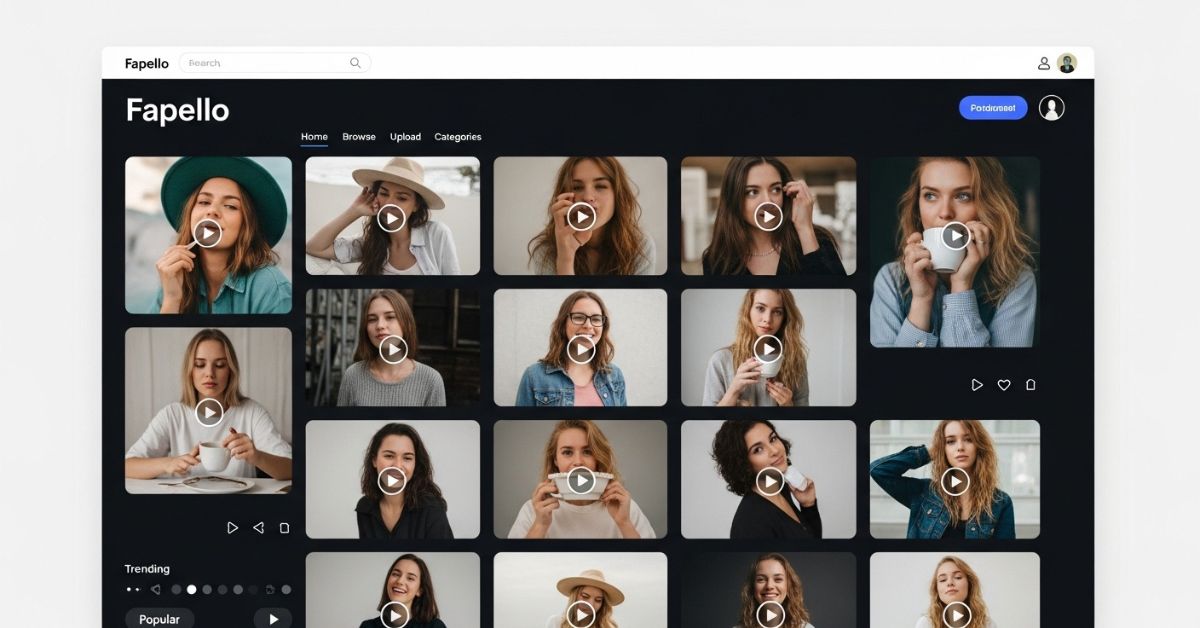
Task: Click the blue pill button in the header
Action: click(993, 108)
